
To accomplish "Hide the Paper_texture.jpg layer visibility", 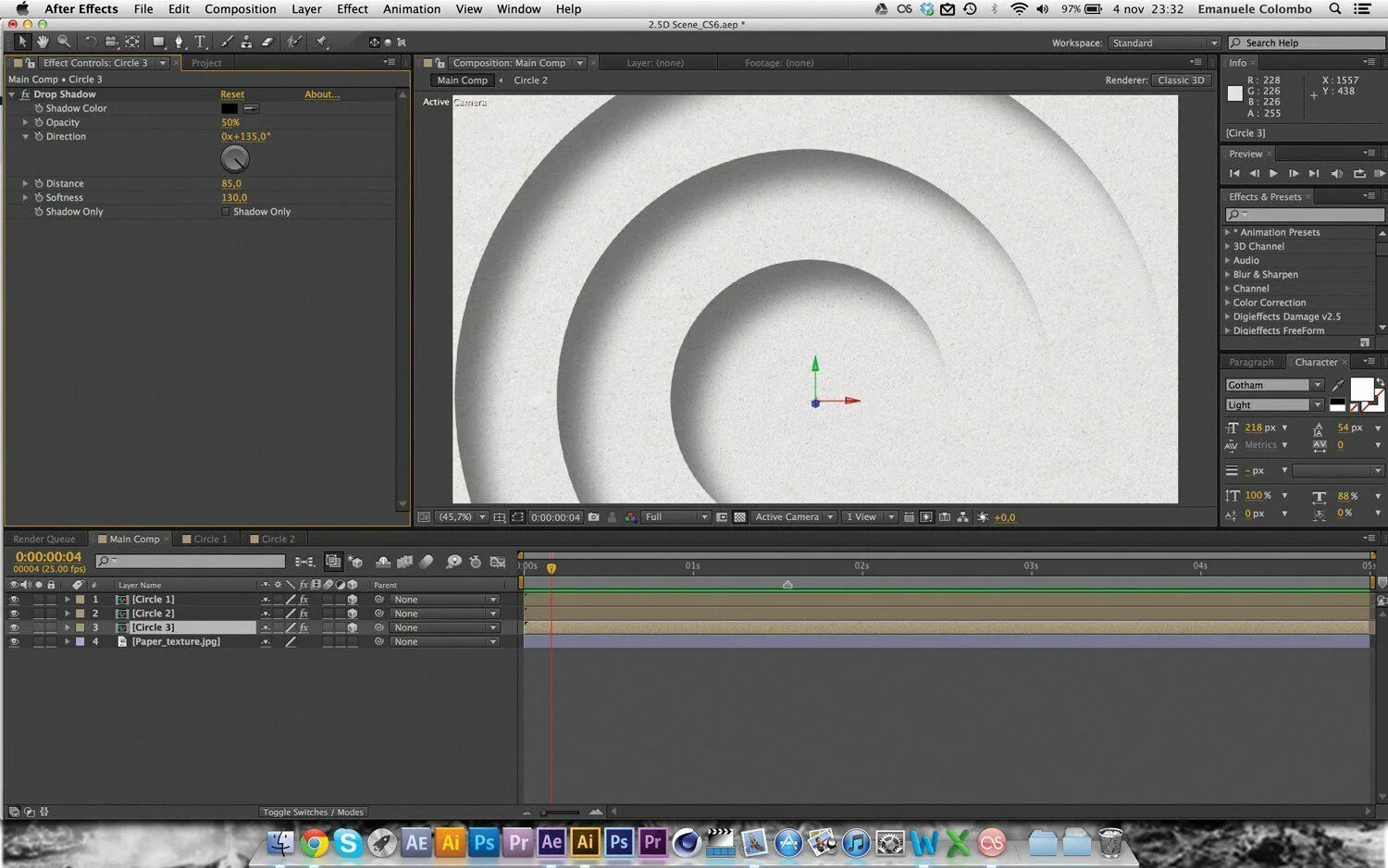I will click(x=14, y=642).
